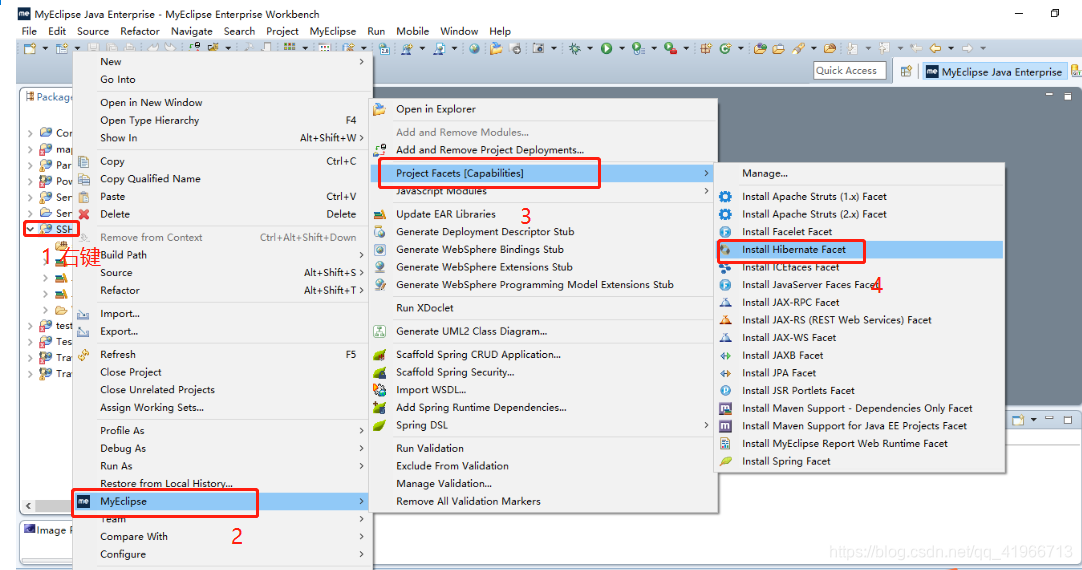This screenshot has width=1082, height=570.
Task: Click the Search flashlight toolbar icon
Action: click(x=798, y=48)
